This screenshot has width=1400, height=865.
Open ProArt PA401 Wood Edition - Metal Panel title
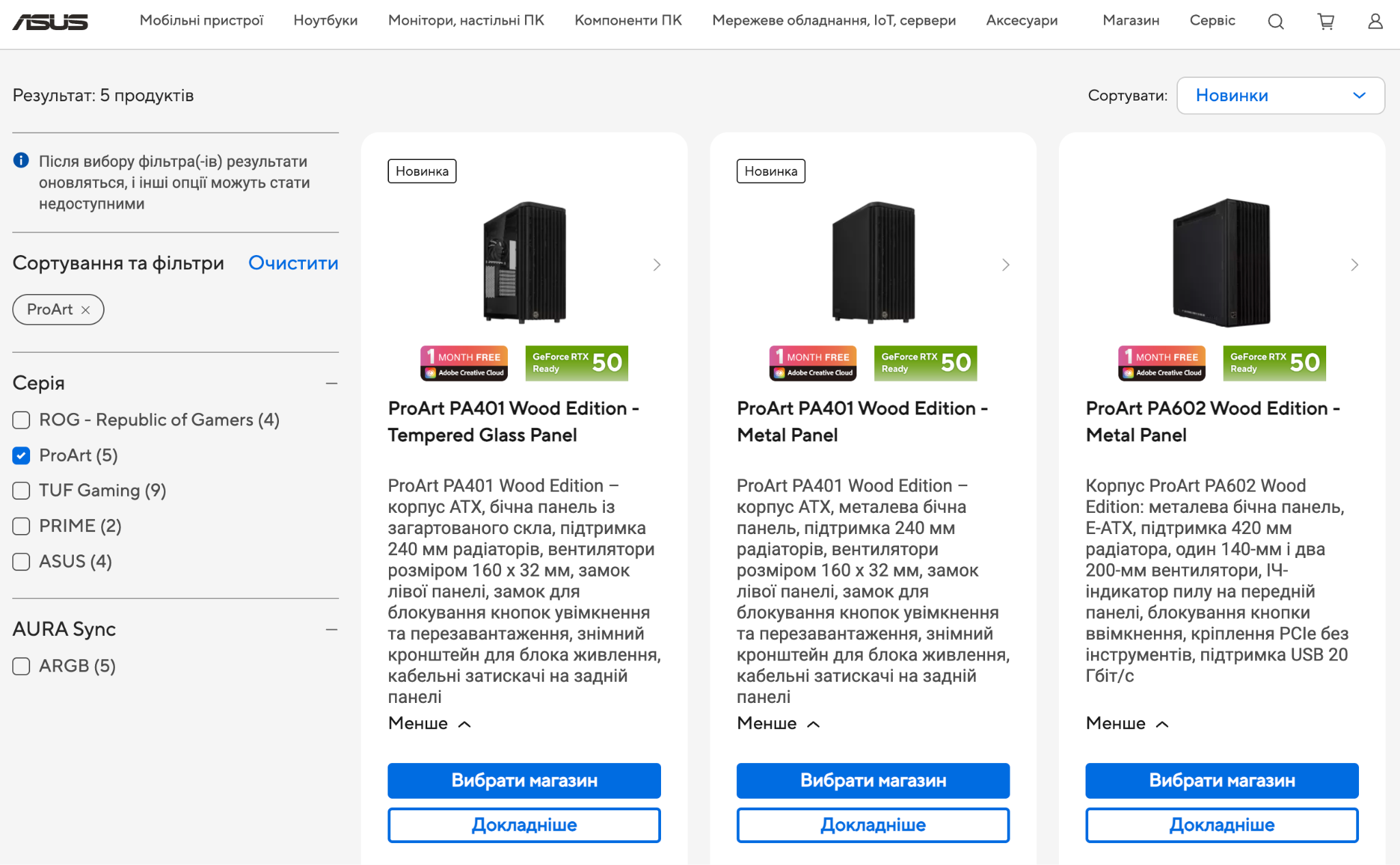(863, 422)
